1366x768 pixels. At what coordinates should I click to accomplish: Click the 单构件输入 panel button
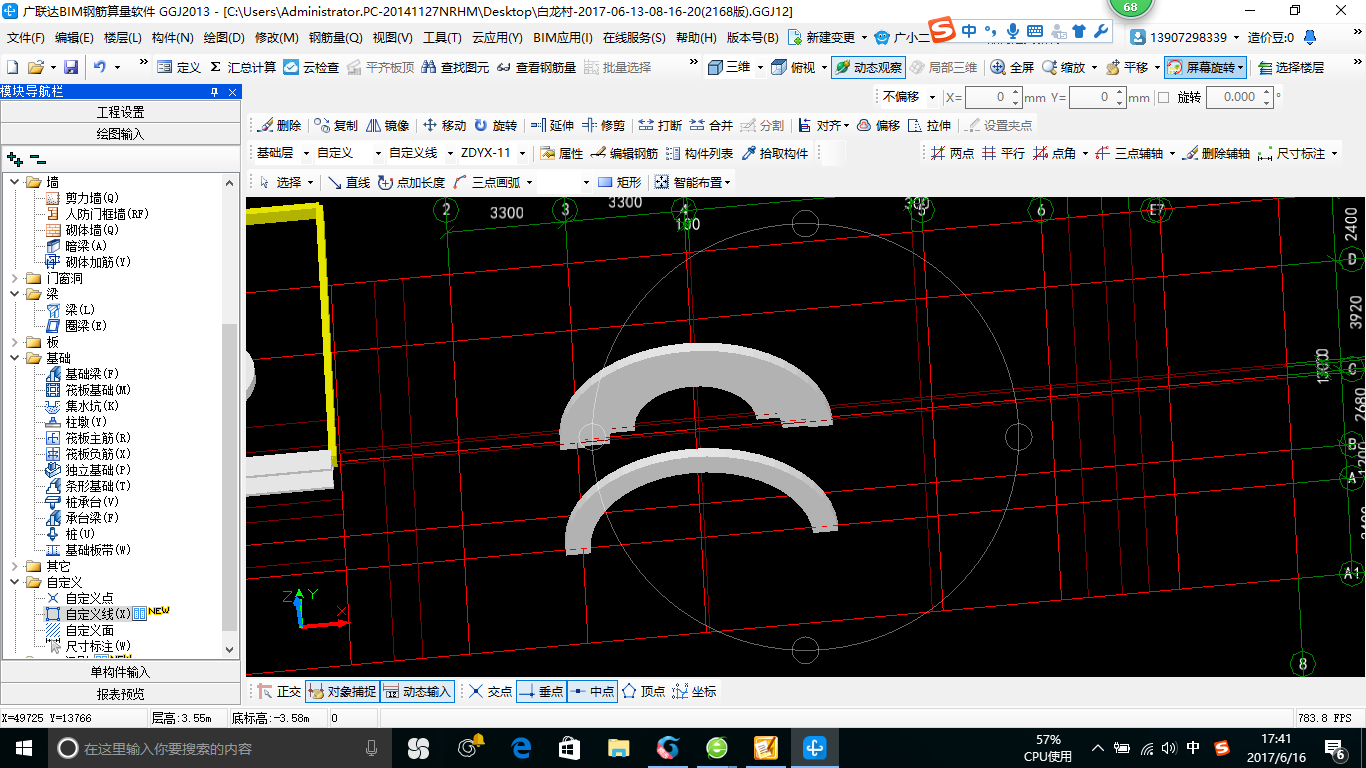click(x=120, y=672)
